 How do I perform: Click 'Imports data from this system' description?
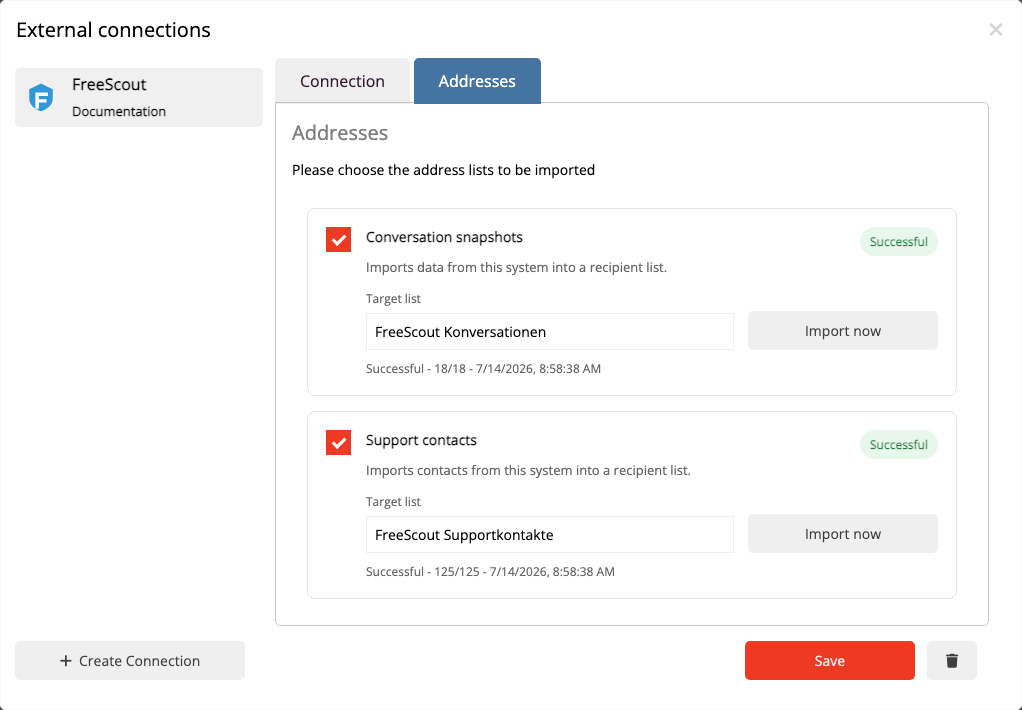point(516,267)
